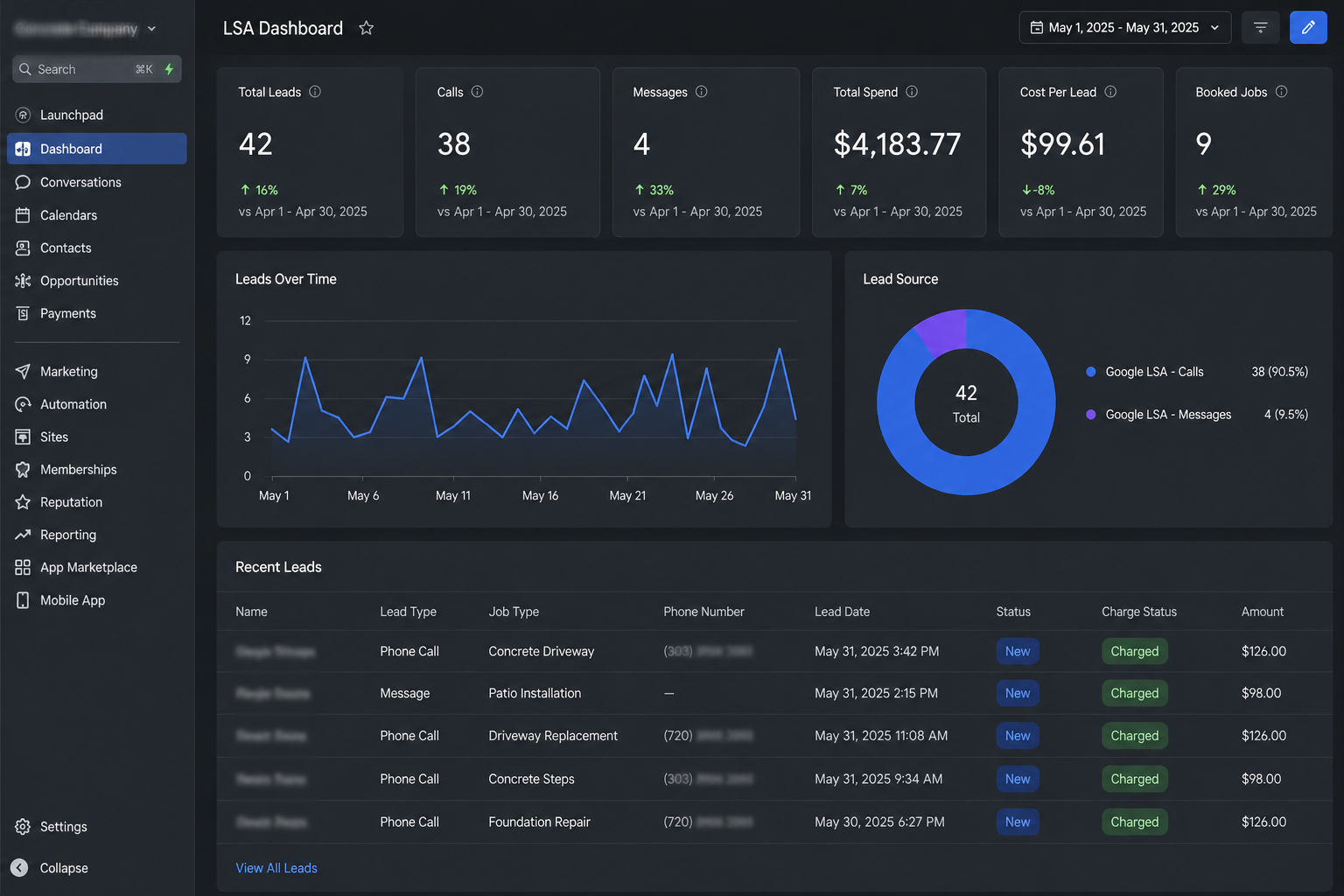
Task: Click the Opportunities sidebar icon
Action: tap(23, 281)
